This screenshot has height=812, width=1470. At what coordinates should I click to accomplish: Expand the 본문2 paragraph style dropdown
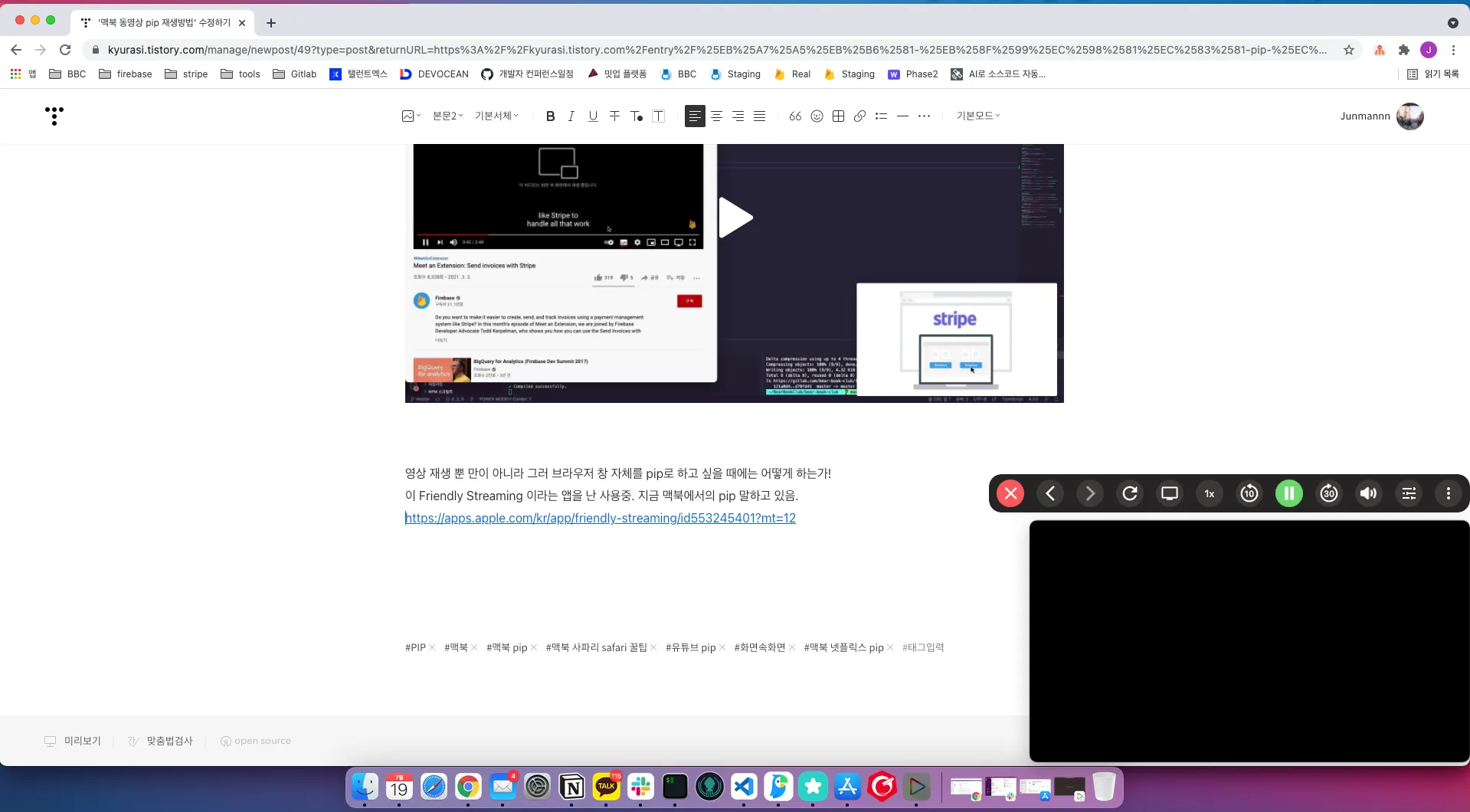pos(448,116)
